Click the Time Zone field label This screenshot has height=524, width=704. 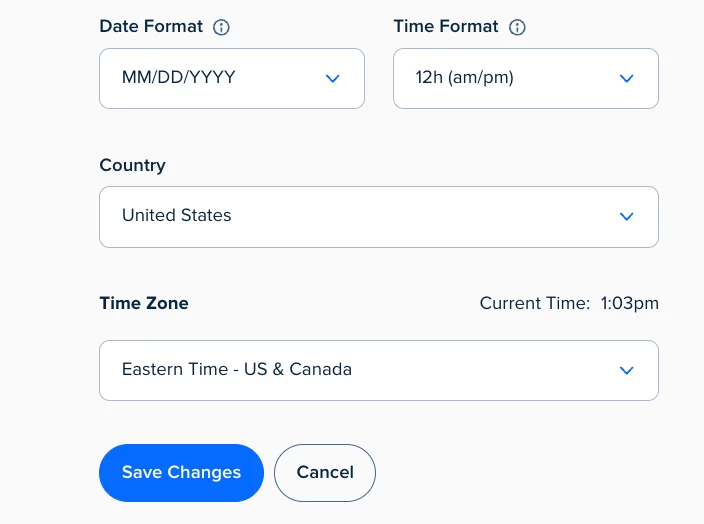(144, 303)
